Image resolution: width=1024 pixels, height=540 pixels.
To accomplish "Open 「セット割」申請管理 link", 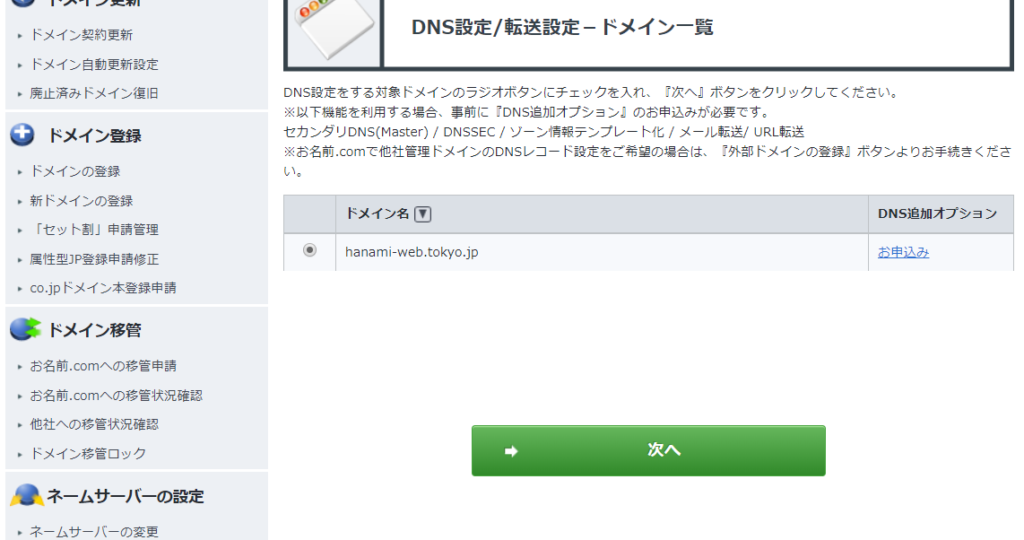I will [94, 230].
